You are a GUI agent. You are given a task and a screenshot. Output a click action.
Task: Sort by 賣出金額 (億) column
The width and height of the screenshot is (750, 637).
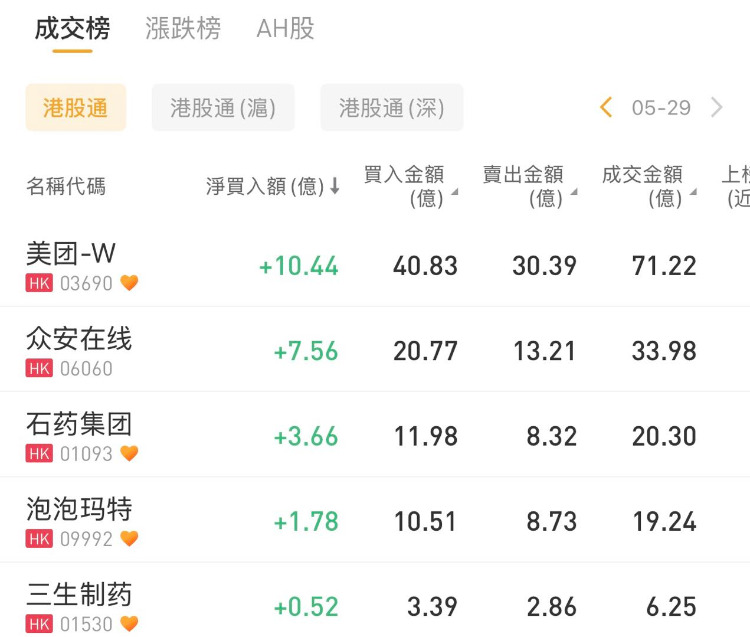[x=530, y=186]
